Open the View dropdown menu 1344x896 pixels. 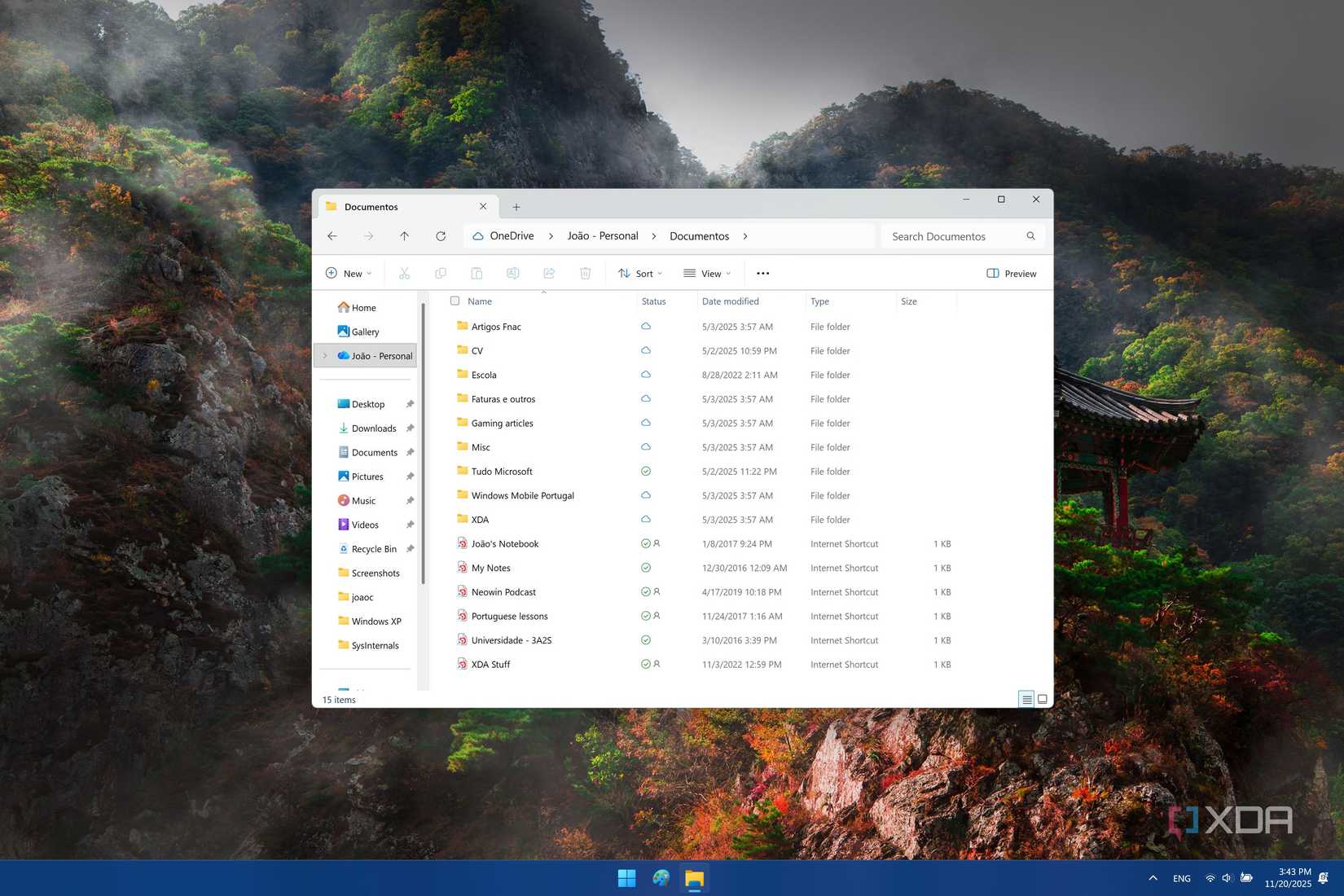tap(707, 274)
